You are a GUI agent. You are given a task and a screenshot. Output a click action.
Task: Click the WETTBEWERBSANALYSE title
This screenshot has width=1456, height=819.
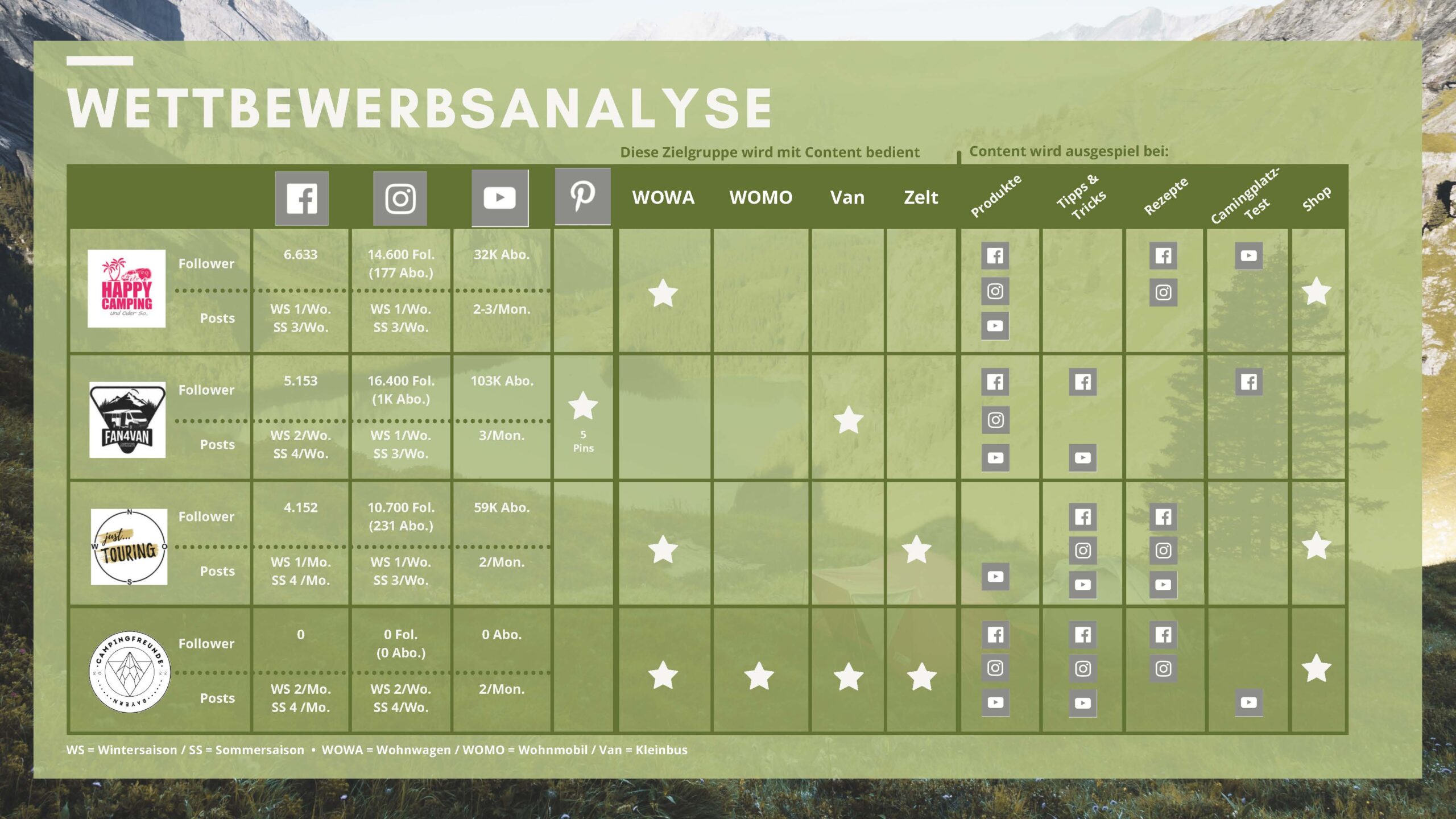click(420, 108)
